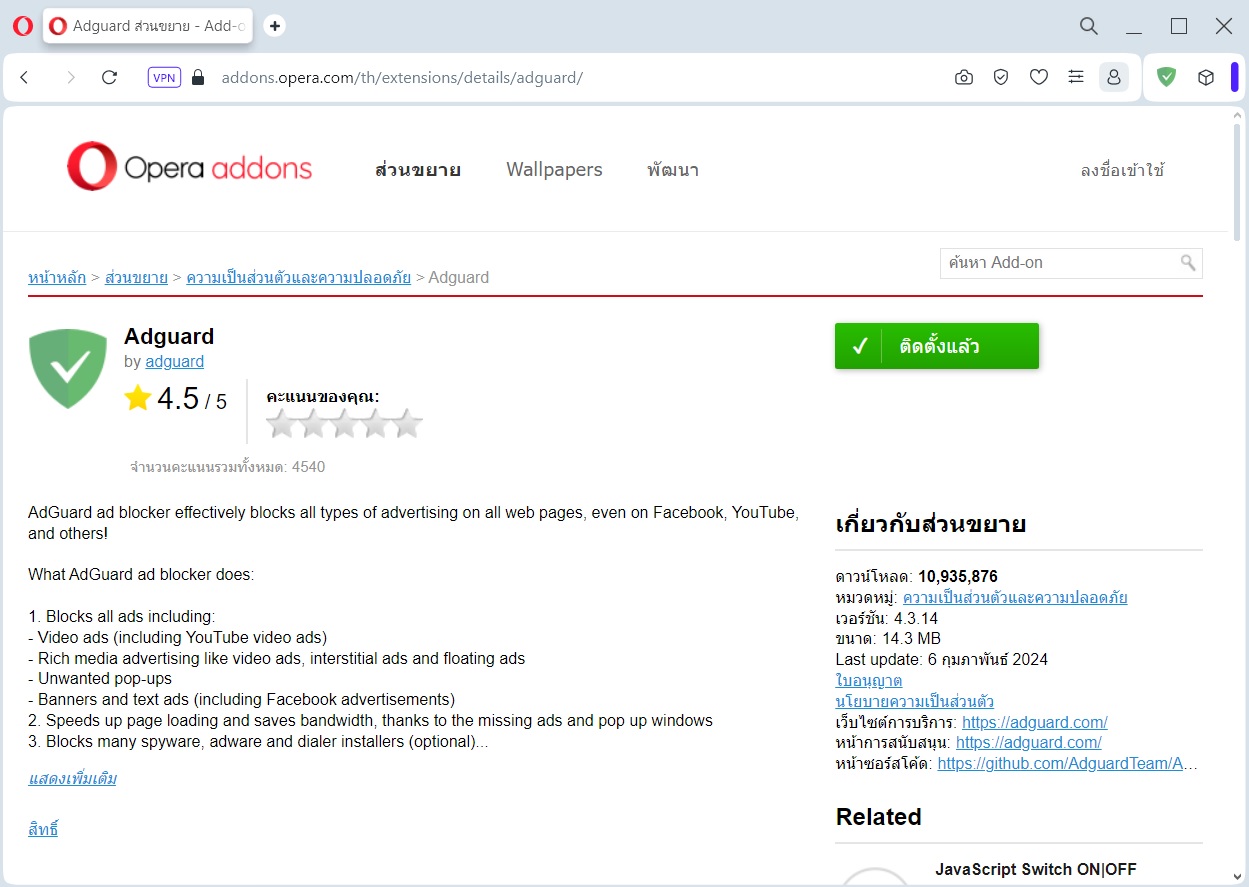Viewport: 1249px width, 887px height.
Task: Click the site security padlock icon
Action: point(198,77)
